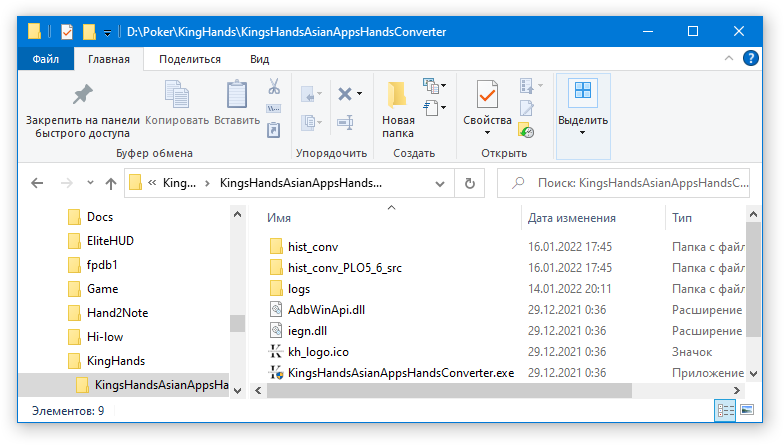Select fpdb1 folder in navigation tree
784x445 pixels.
click(92, 264)
